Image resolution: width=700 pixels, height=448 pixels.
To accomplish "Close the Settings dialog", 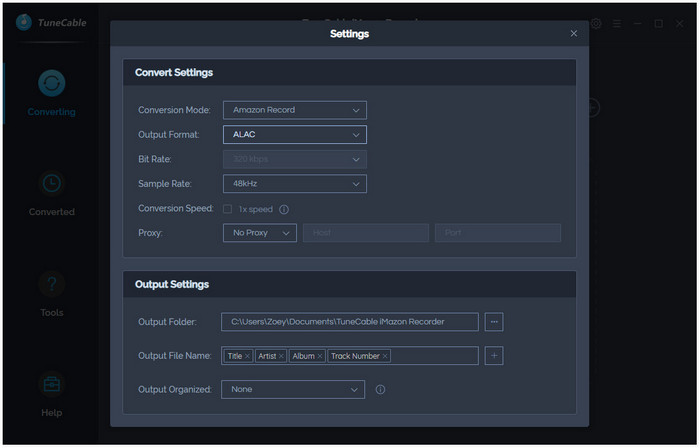I will coord(574,33).
